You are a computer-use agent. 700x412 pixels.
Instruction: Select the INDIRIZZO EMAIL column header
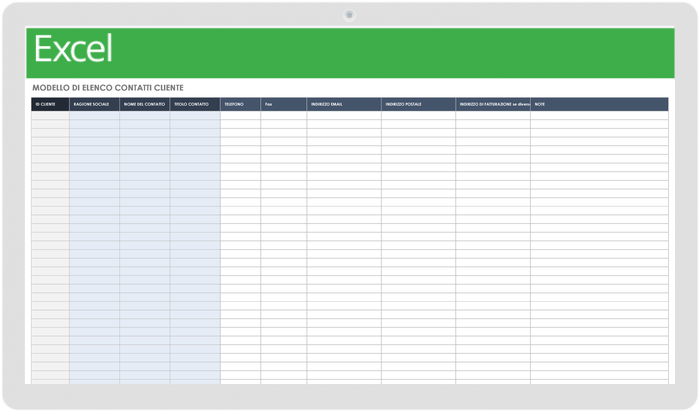coord(344,104)
